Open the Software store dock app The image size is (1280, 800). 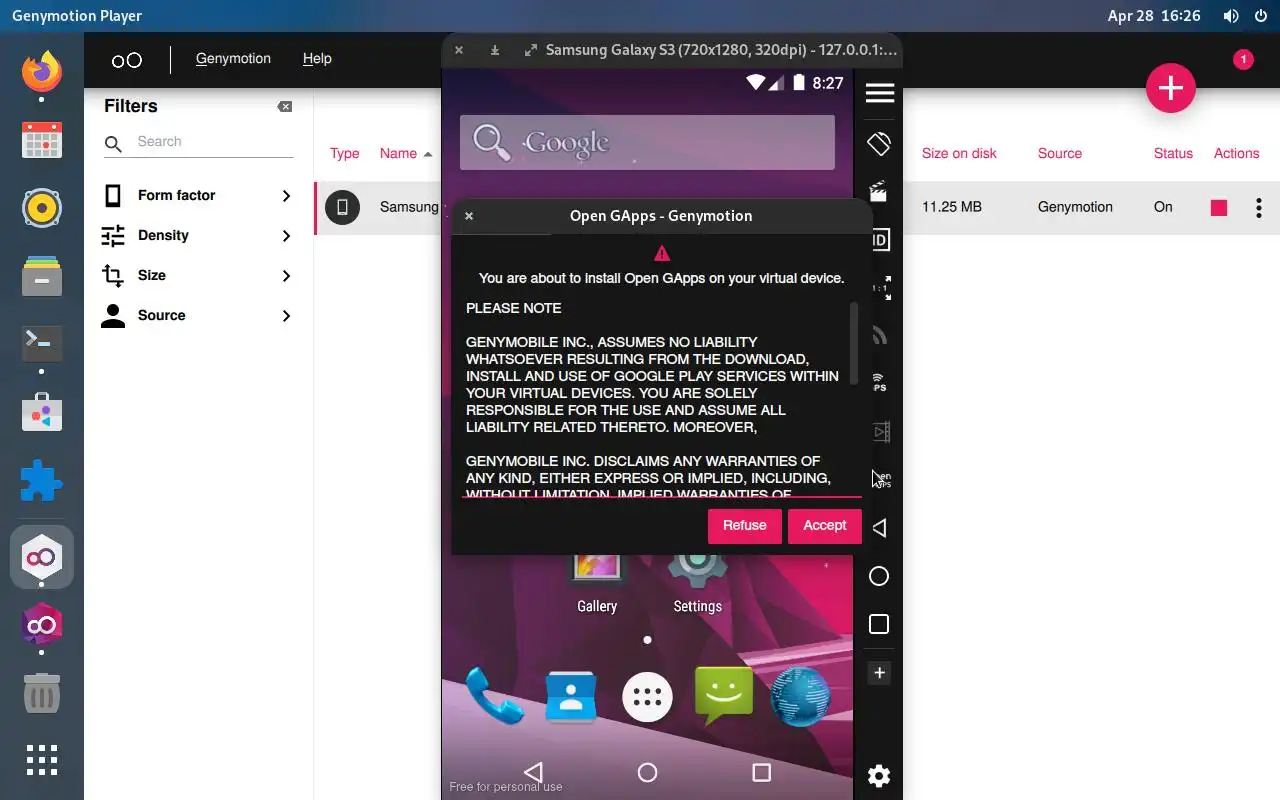point(42,412)
